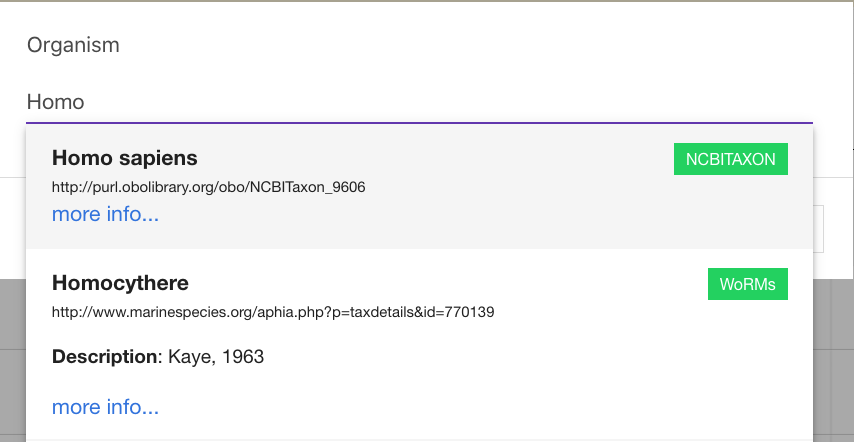
Task: Select the Homo sapiens suggestion title
Action: [125, 158]
